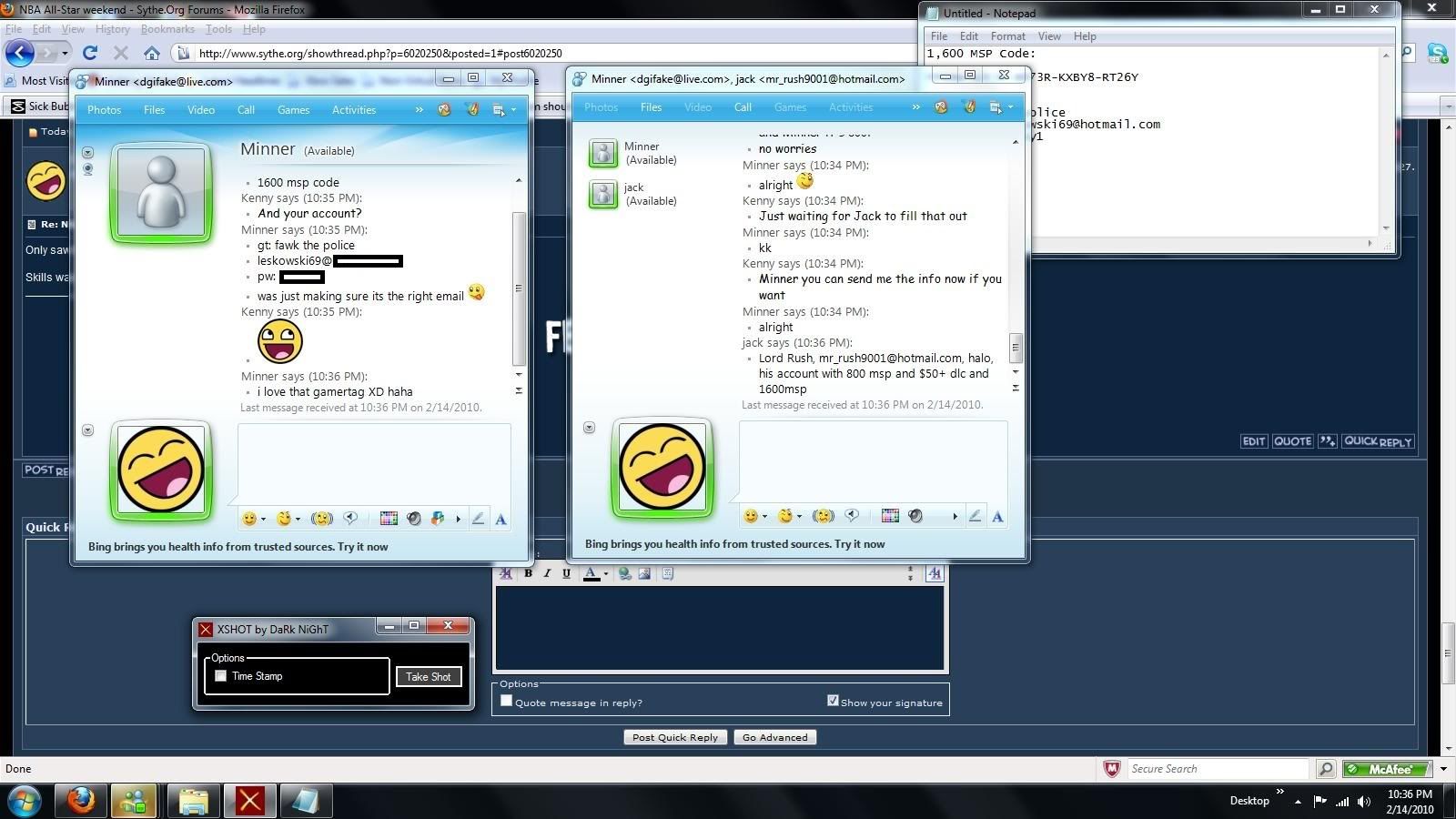Open handwriting pen in Minner chat
Screen dimensions: 1456x819
click(x=478, y=519)
